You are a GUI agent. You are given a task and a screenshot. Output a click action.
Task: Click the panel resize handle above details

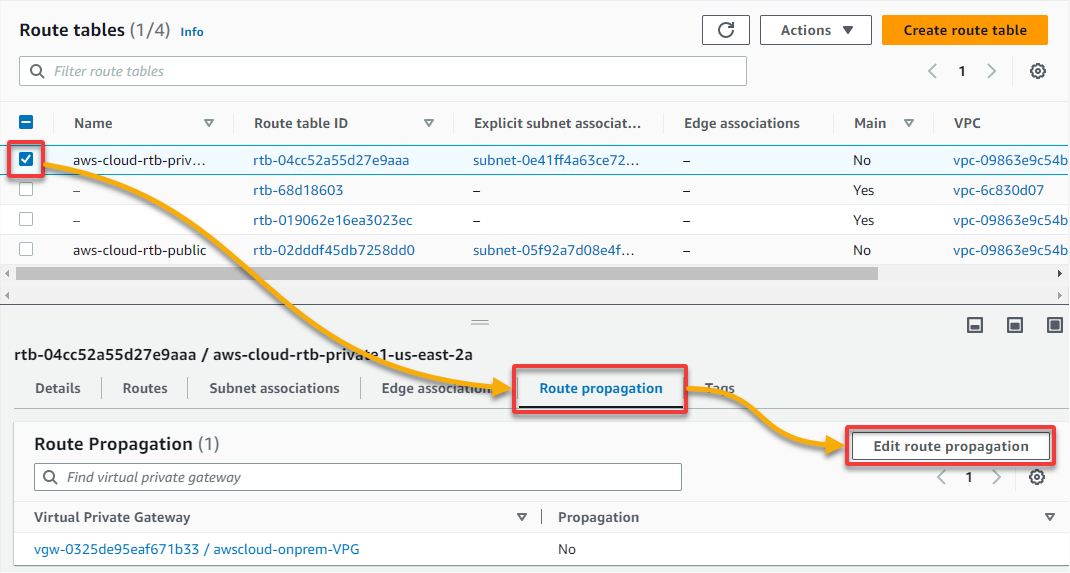tap(480, 321)
